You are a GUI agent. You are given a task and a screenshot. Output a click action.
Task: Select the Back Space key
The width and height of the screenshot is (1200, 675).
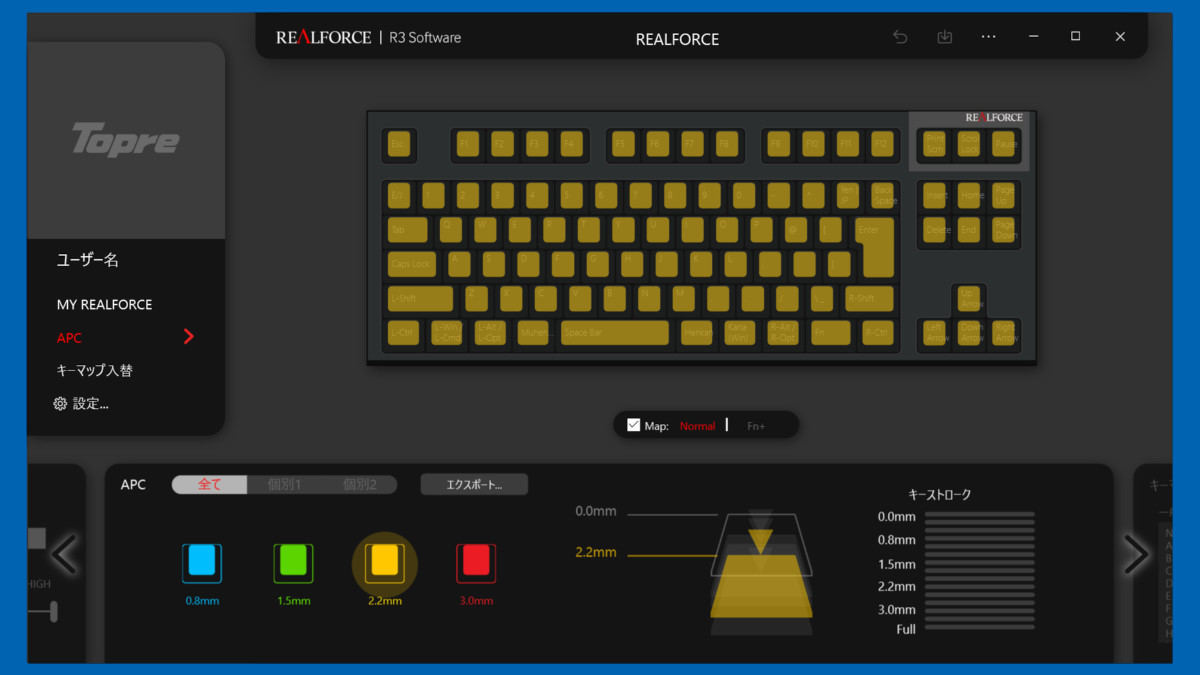pyautogui.click(x=882, y=196)
